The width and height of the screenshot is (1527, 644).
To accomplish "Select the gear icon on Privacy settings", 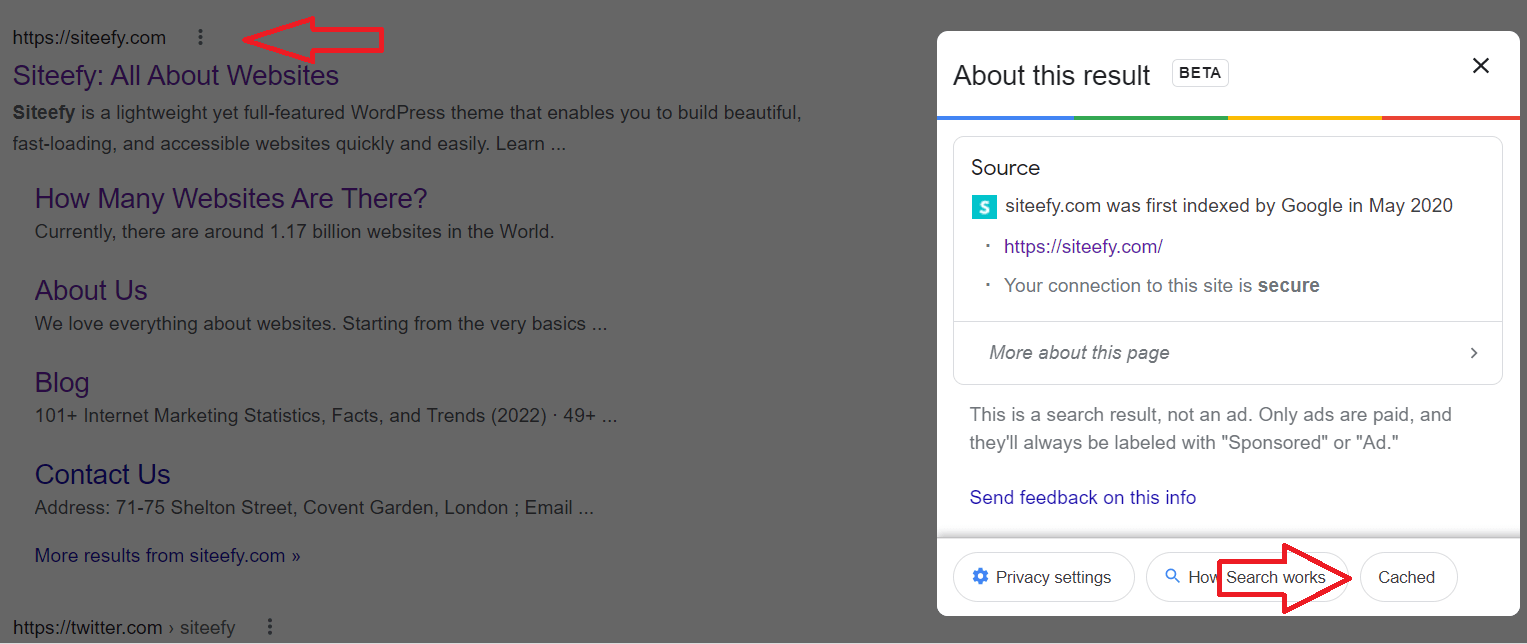I will tap(979, 577).
